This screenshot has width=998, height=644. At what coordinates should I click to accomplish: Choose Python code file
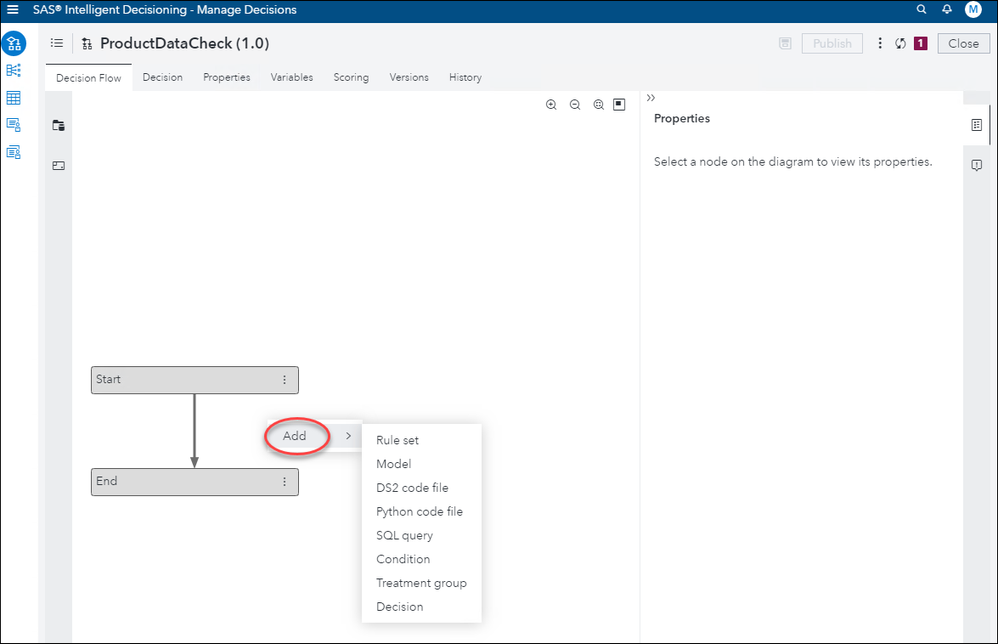(421, 512)
